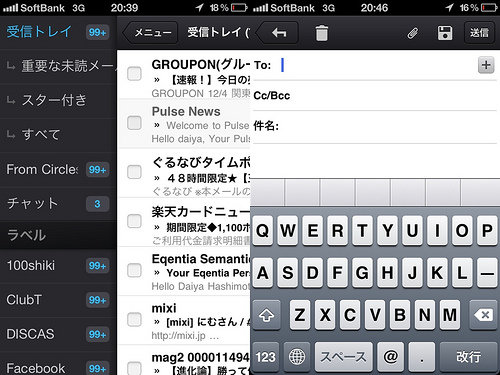This screenshot has width=500, height=375.
Task: Select checkbox for ぐるなびタイムポ email
Action: (134, 172)
